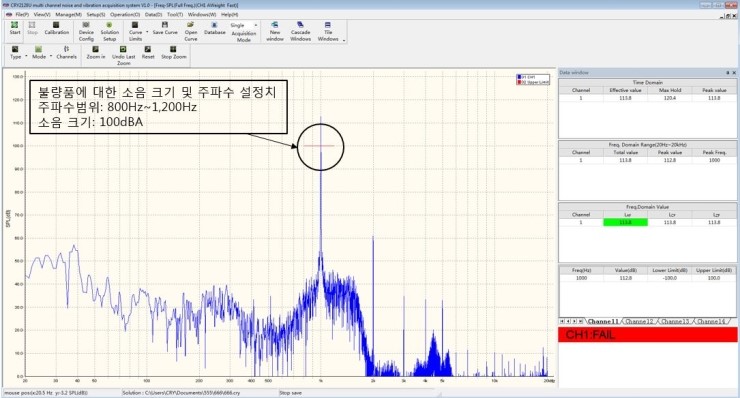This screenshot has height=398, width=740.
Task: Expand the Curve Limits dropdown arrow
Action: pos(147,32)
